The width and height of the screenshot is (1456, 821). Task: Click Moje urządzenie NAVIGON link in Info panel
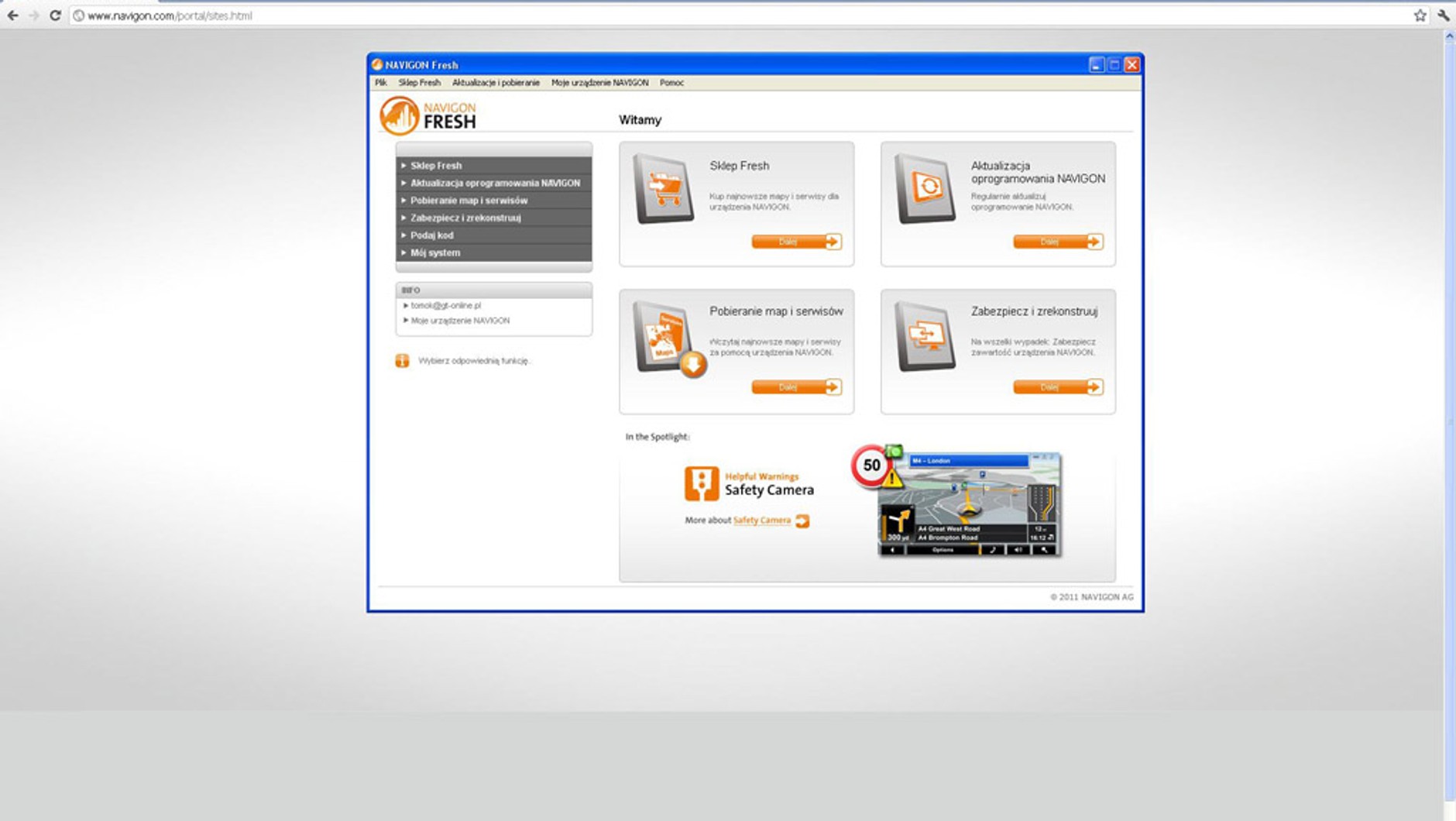tap(460, 321)
